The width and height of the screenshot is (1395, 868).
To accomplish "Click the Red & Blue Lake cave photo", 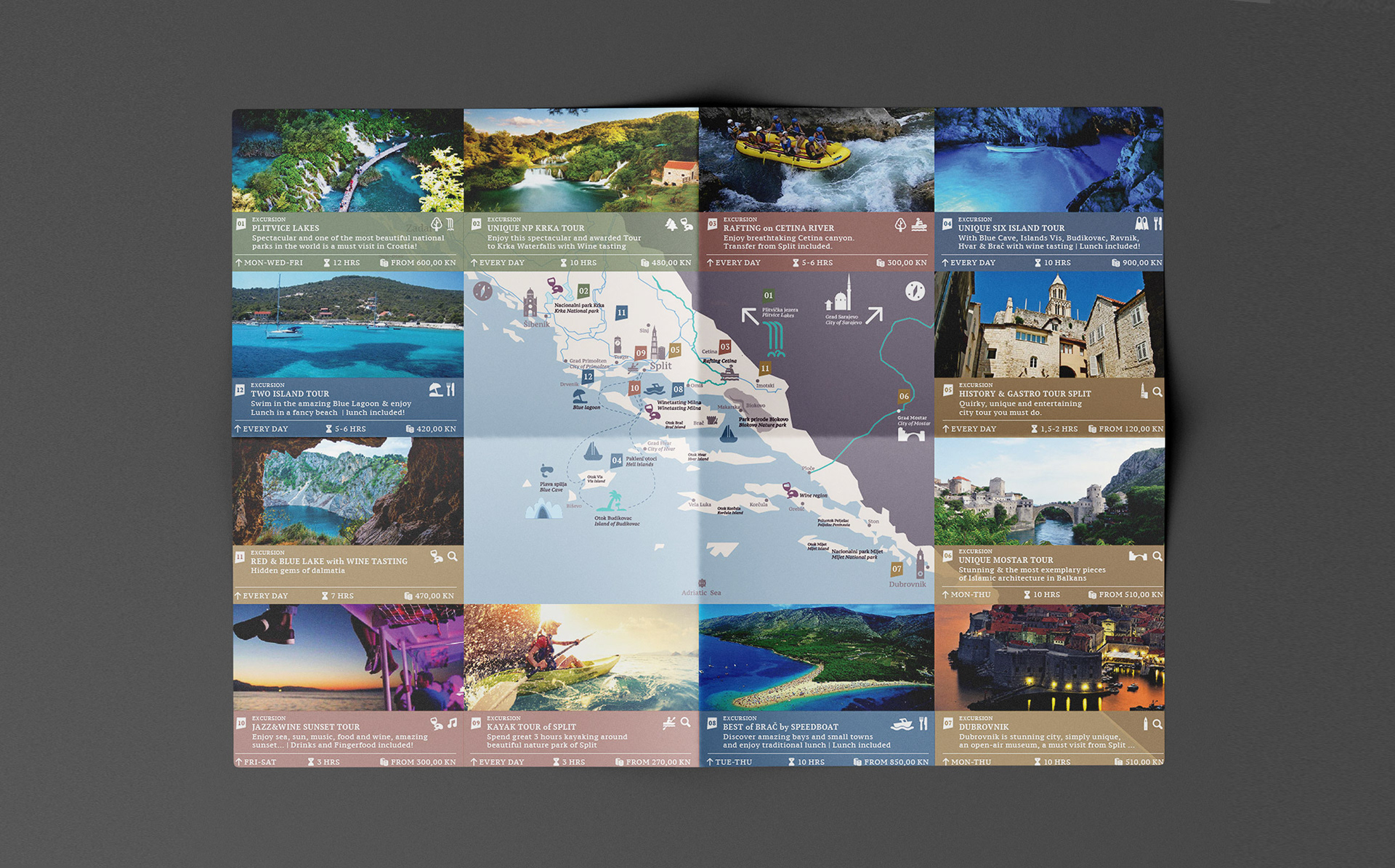I will (348, 491).
